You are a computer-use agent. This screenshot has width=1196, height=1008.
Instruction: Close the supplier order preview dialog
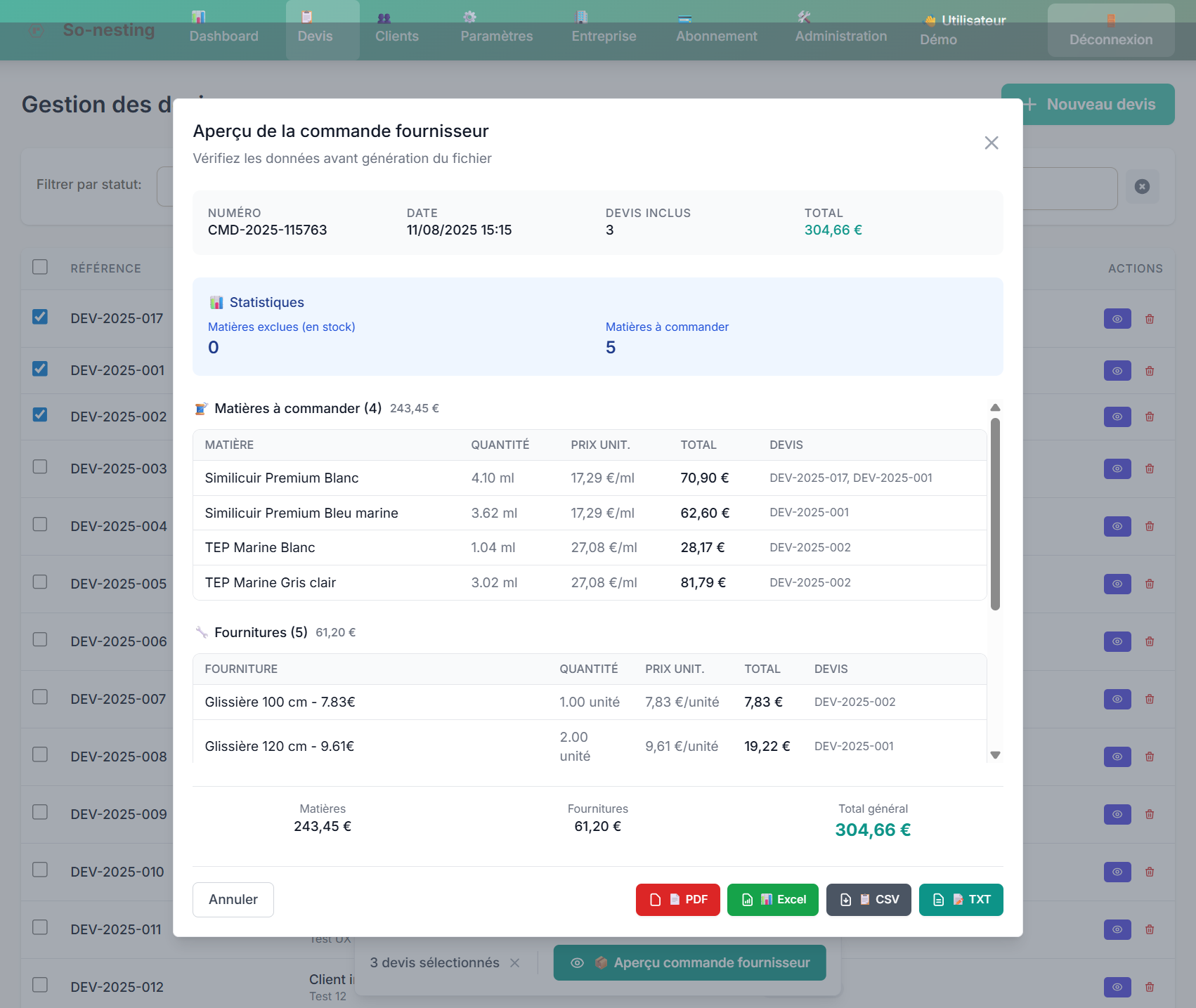991,143
